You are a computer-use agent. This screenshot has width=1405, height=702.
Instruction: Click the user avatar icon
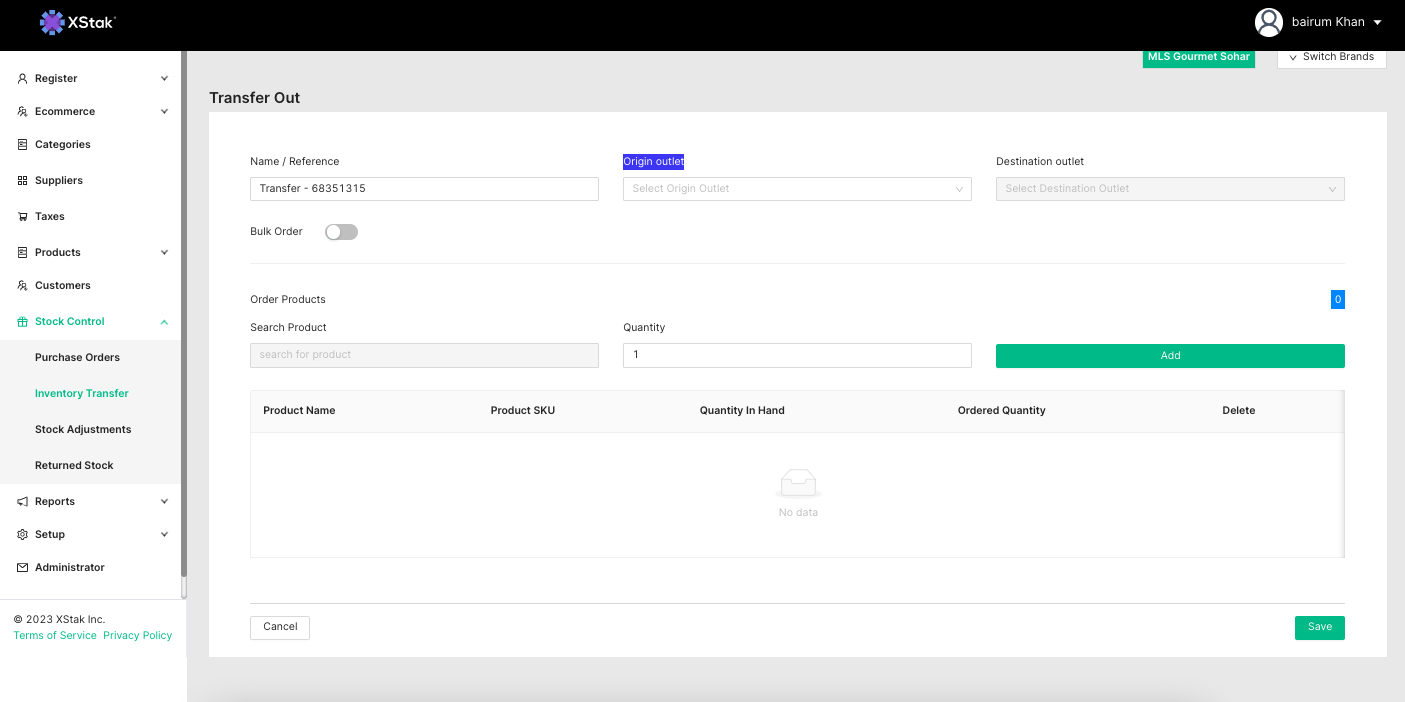pyautogui.click(x=1268, y=22)
